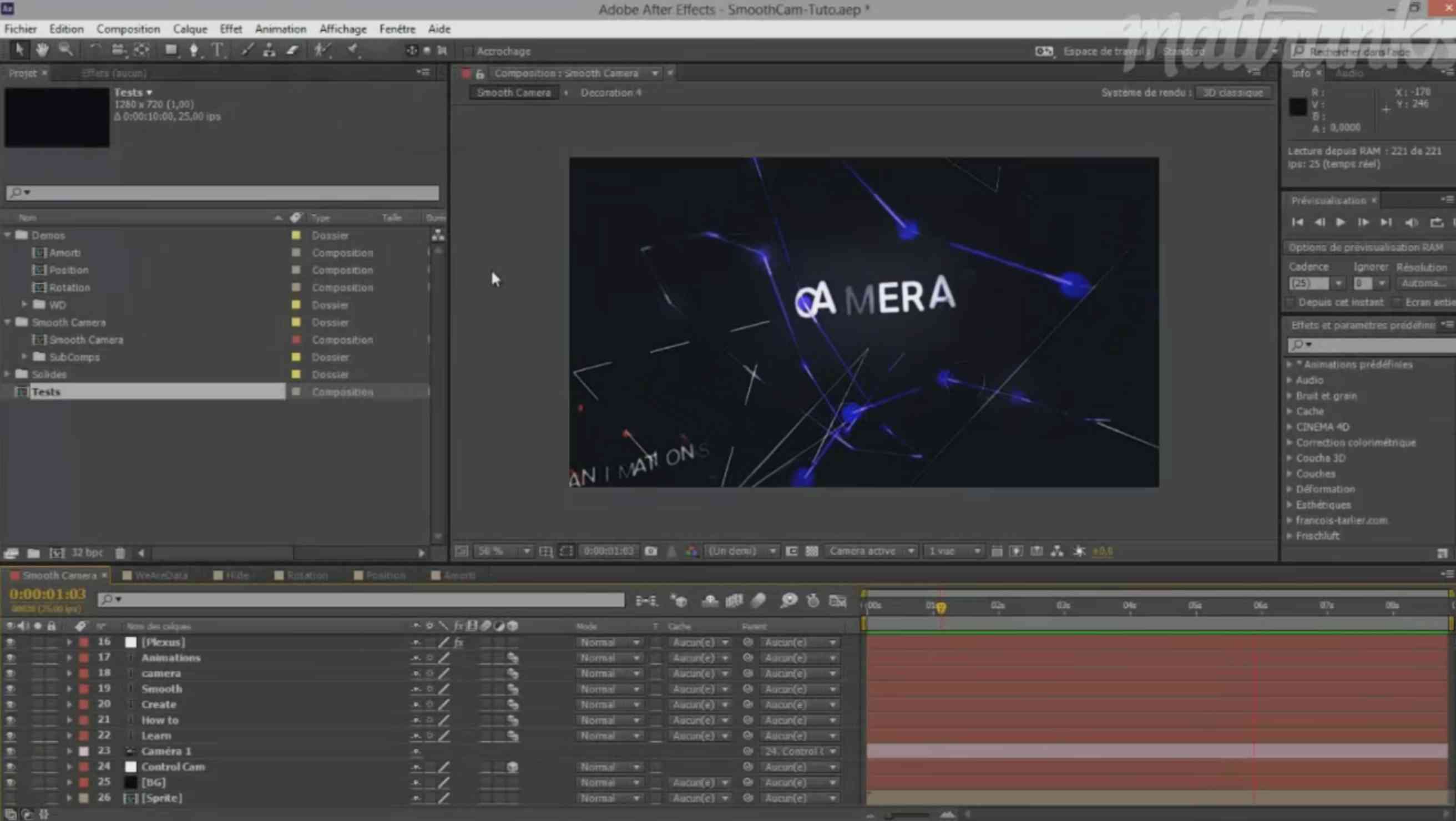Select the Zoom magnifier tool
The height and width of the screenshot is (821, 1456).
coord(66,50)
